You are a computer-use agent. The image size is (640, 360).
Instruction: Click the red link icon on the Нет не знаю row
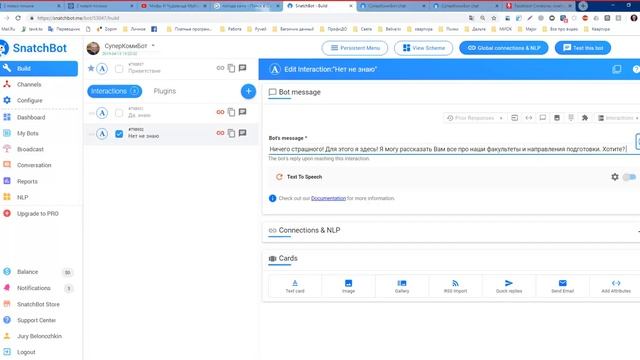pyautogui.click(x=220, y=133)
